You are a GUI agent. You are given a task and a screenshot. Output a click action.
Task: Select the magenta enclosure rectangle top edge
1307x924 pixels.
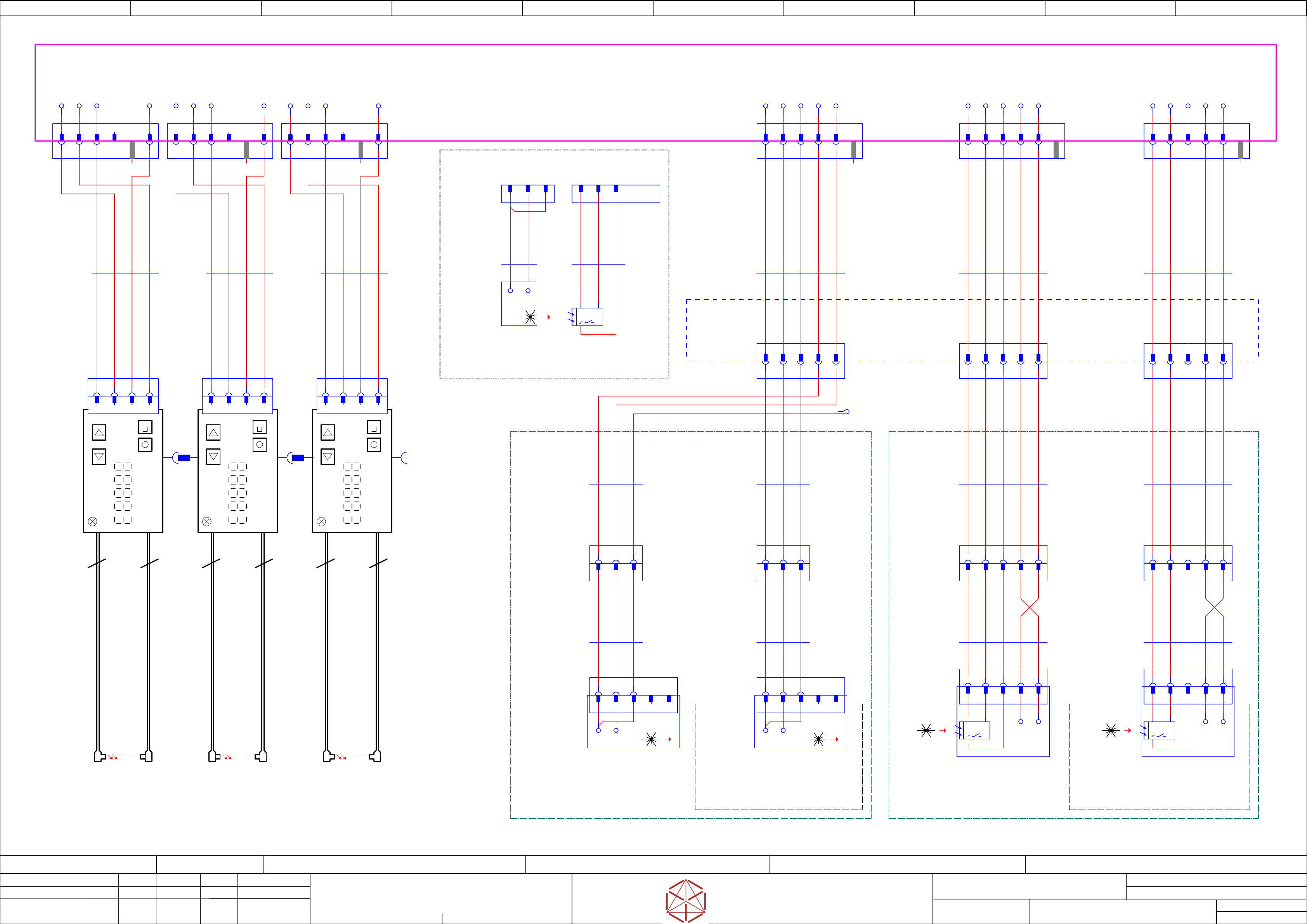point(655,44)
